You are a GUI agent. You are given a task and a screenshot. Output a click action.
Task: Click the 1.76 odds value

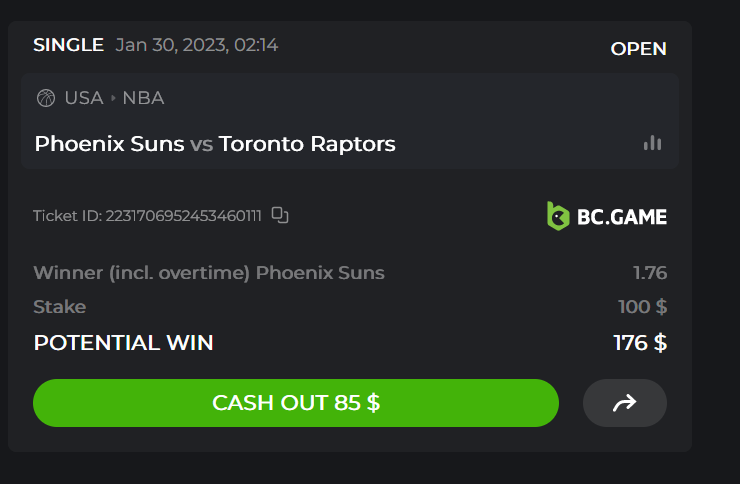649,273
